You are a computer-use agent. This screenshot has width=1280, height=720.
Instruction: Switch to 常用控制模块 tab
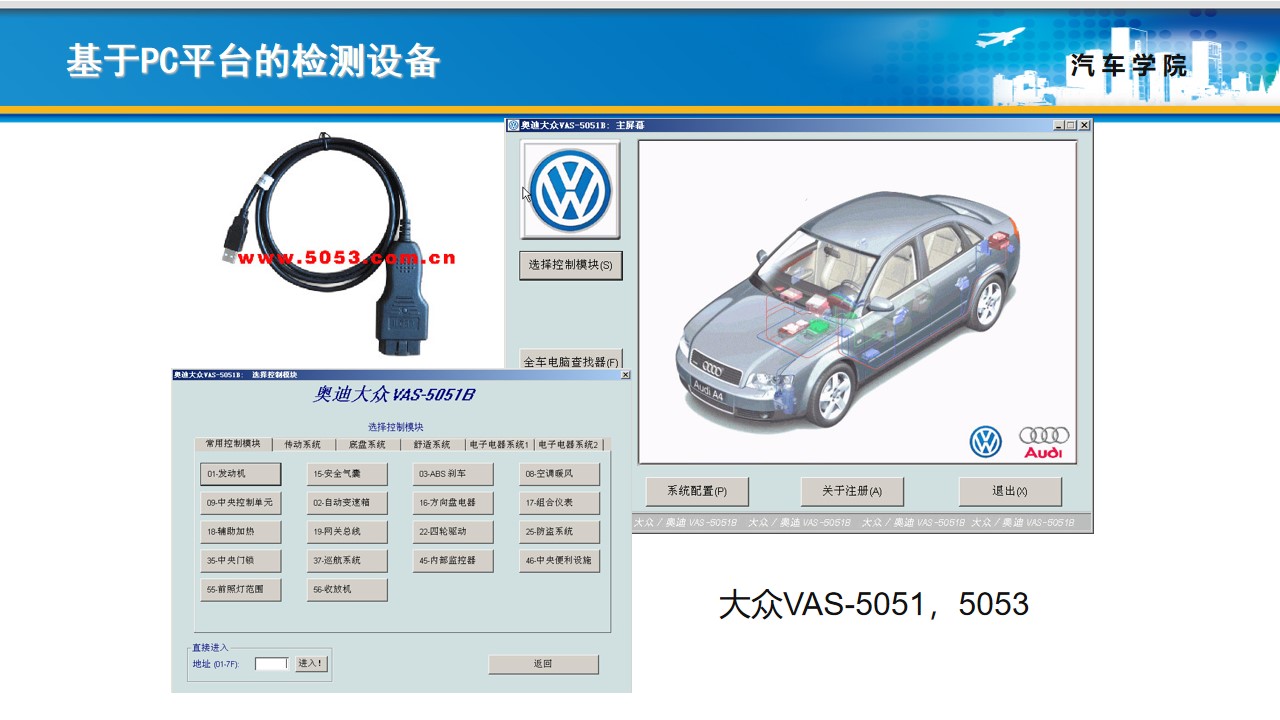tap(233, 444)
